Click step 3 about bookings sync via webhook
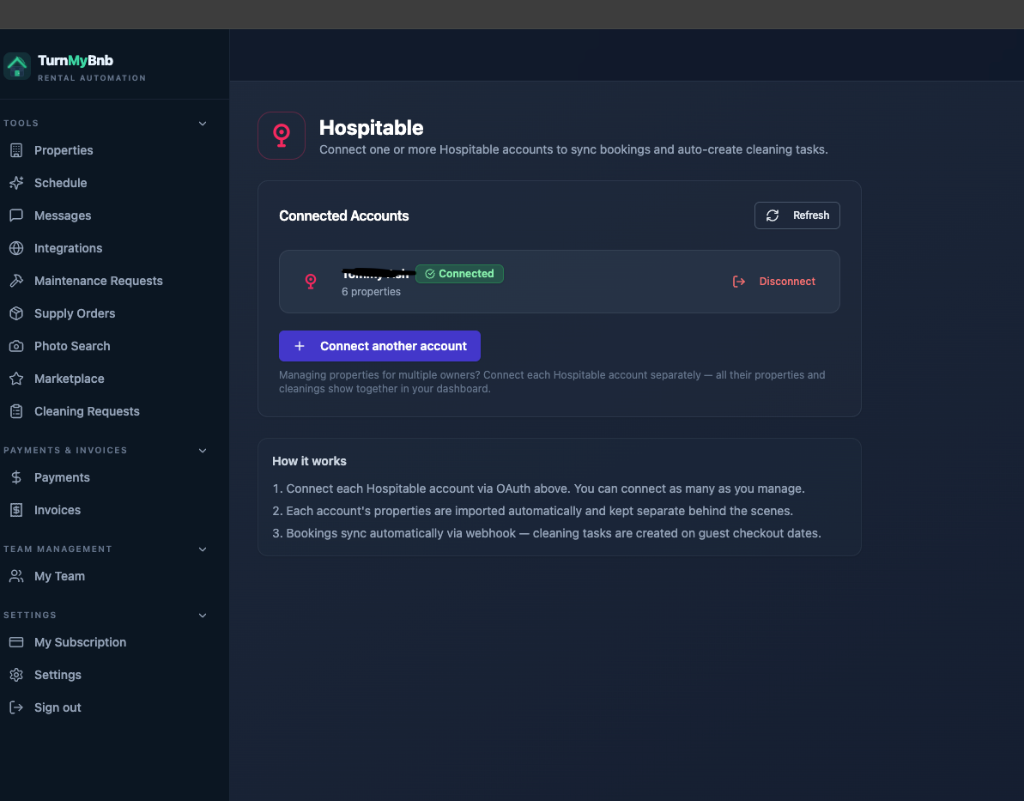 click(x=547, y=533)
